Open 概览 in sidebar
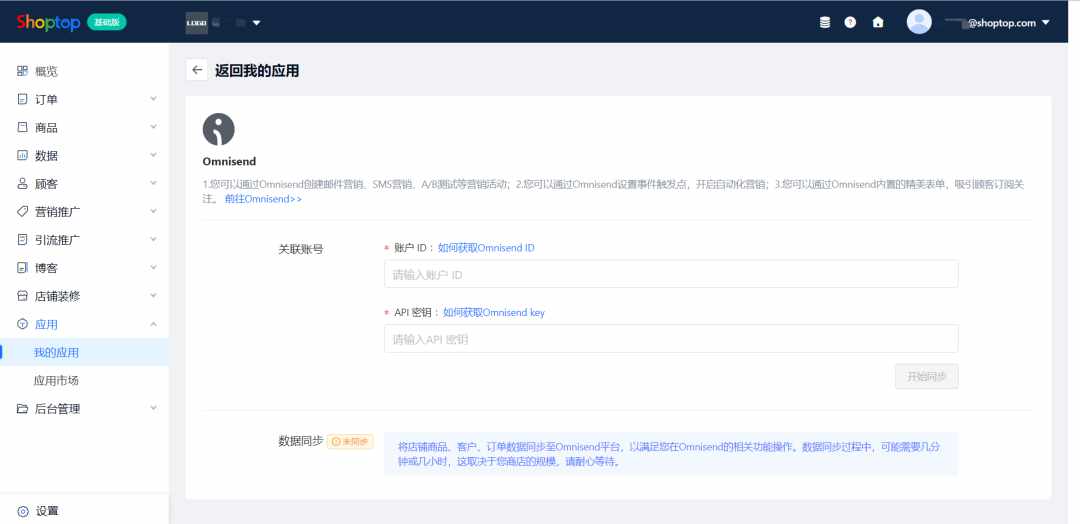Image resolution: width=1080 pixels, height=524 pixels. pyautogui.click(x=46, y=71)
